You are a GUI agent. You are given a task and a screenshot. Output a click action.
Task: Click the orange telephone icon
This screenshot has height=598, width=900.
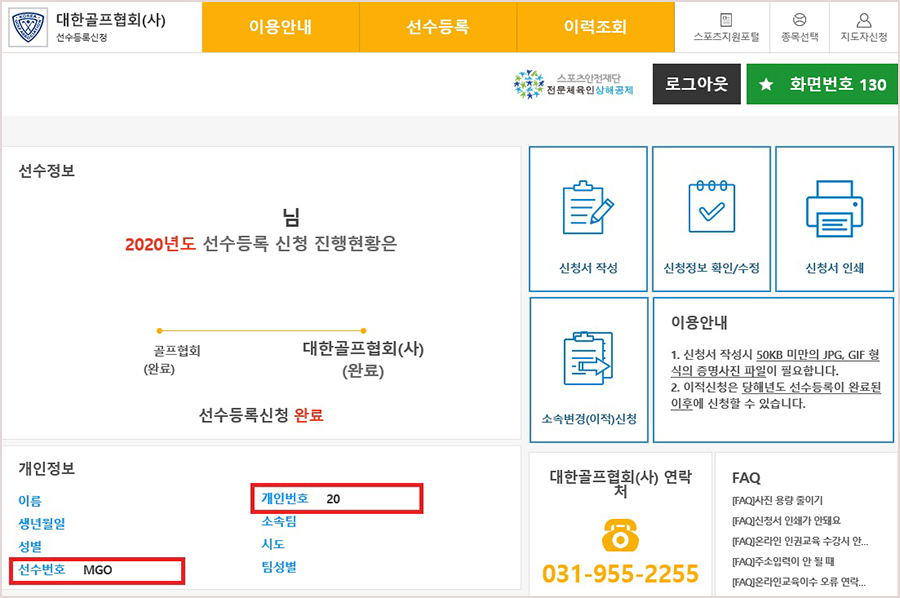click(620, 534)
